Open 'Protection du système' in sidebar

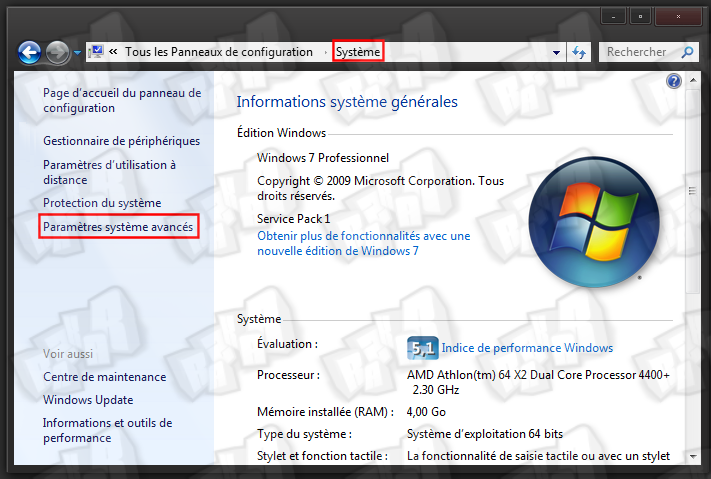[102, 203]
